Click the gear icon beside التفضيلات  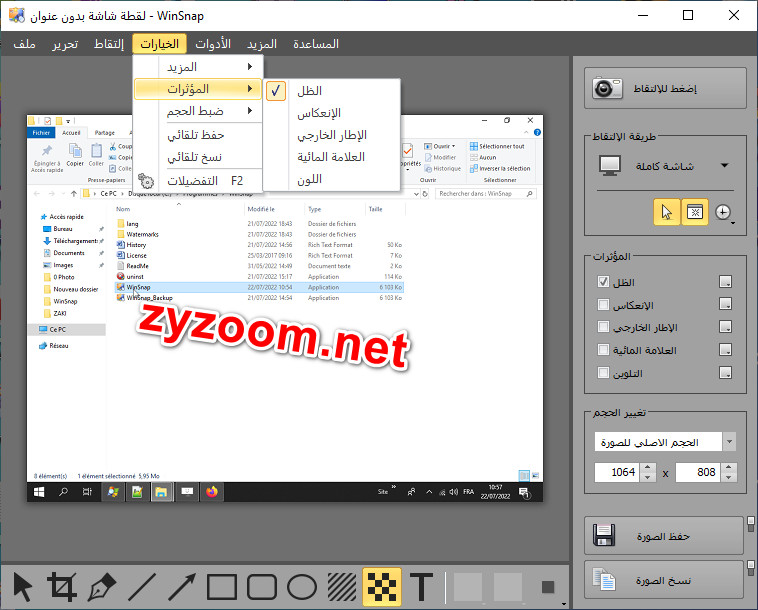tap(146, 181)
